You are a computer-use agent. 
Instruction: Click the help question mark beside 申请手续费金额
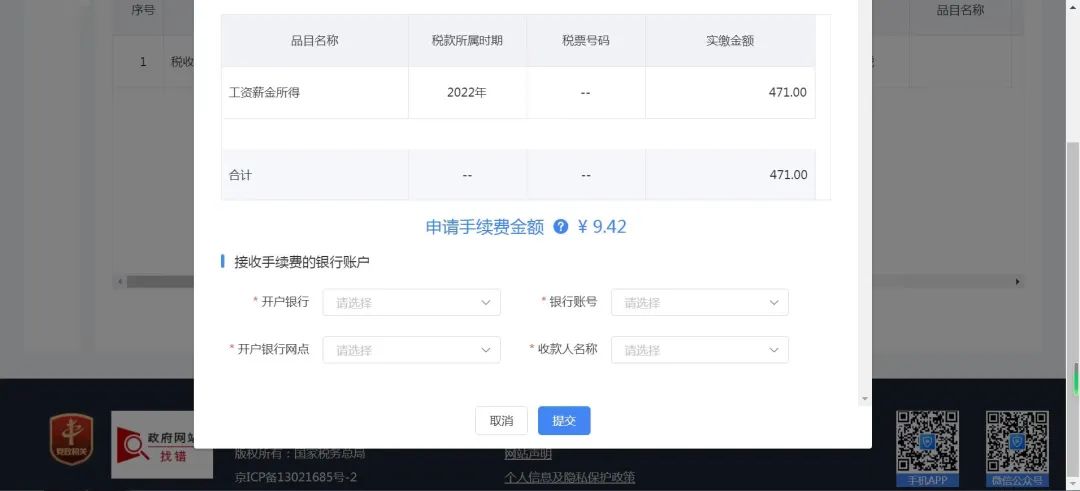click(561, 227)
